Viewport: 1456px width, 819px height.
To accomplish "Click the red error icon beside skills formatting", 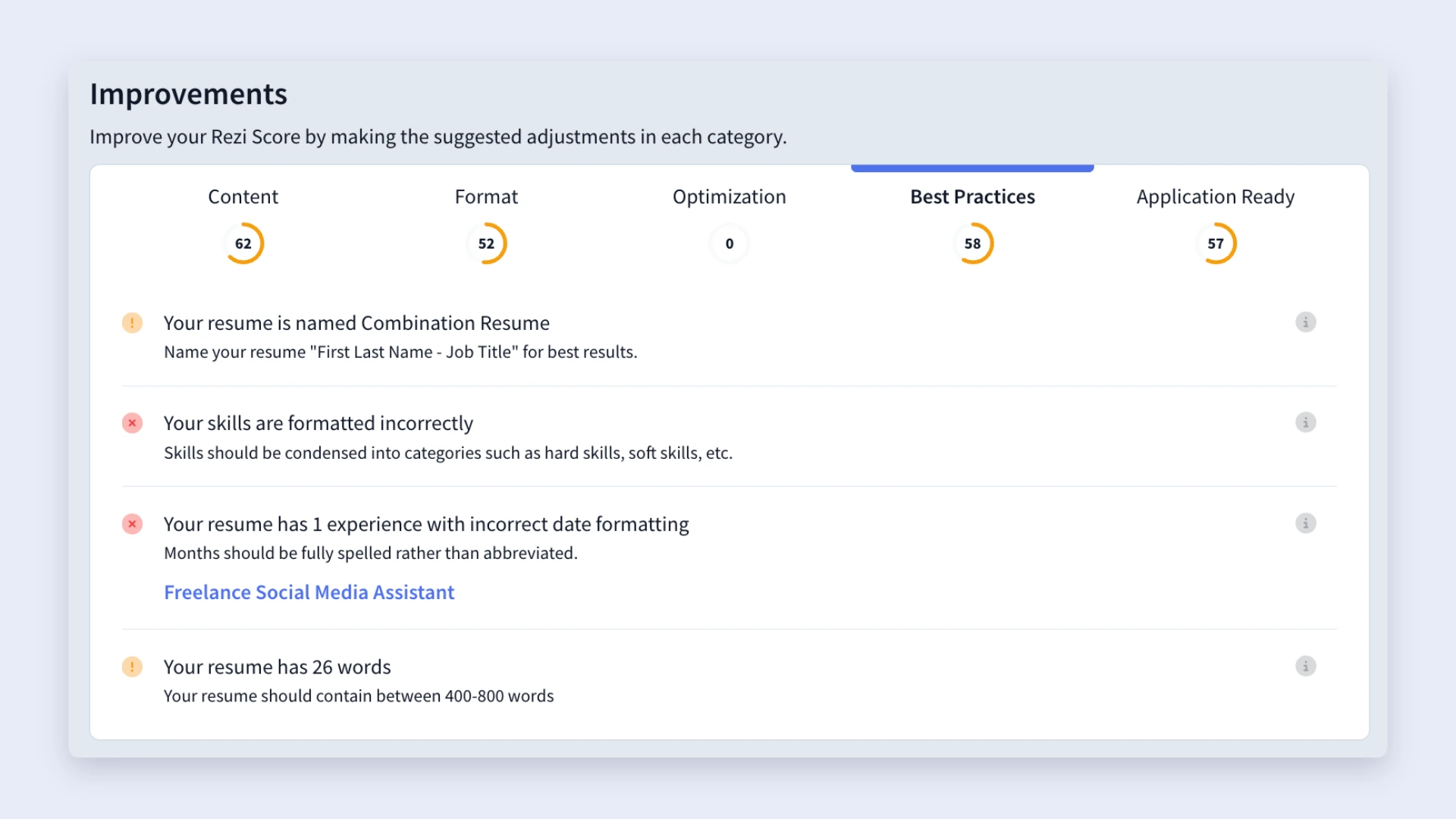I will 132,423.
